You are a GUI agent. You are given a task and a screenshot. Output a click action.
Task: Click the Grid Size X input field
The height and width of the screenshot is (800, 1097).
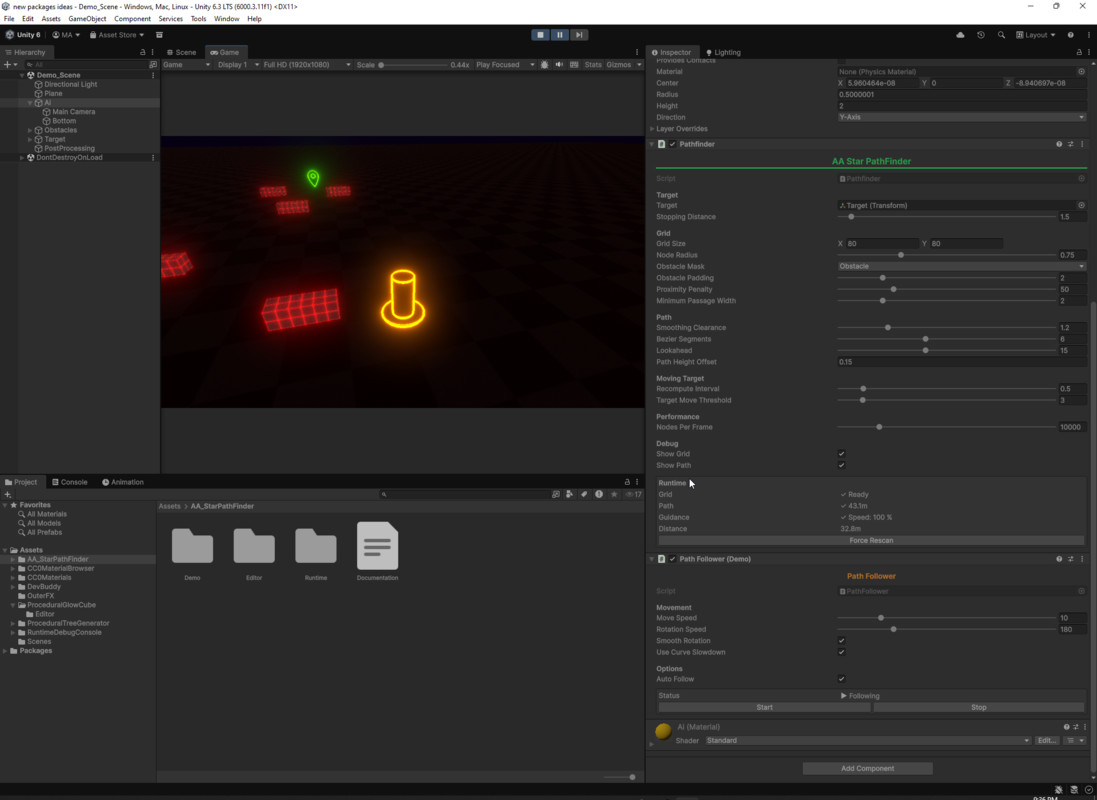tap(882, 244)
